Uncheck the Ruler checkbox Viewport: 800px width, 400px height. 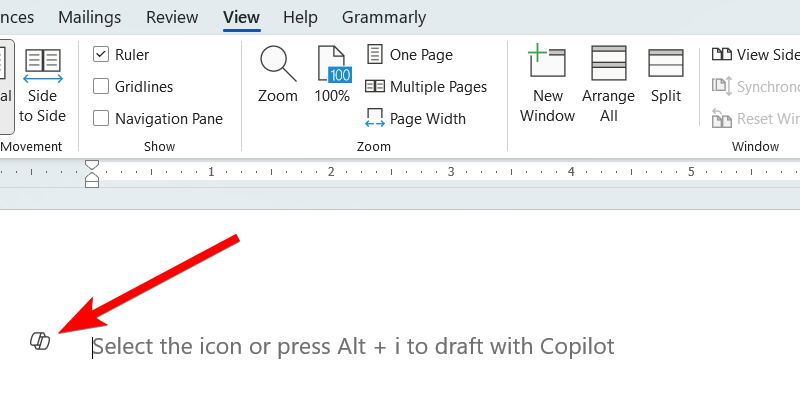[x=101, y=54]
